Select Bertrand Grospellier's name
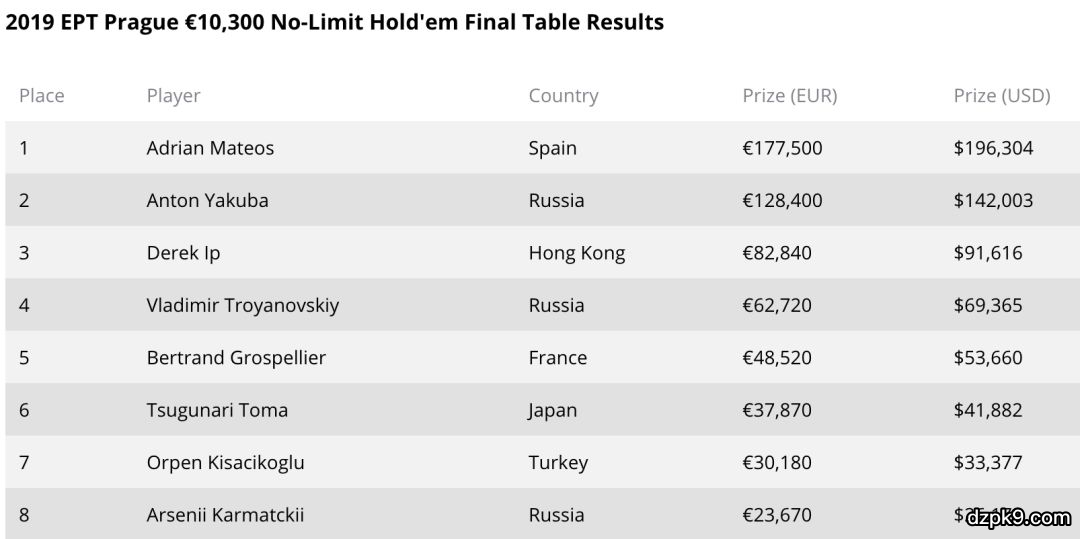Viewport: 1080px width, 539px height. 236,358
